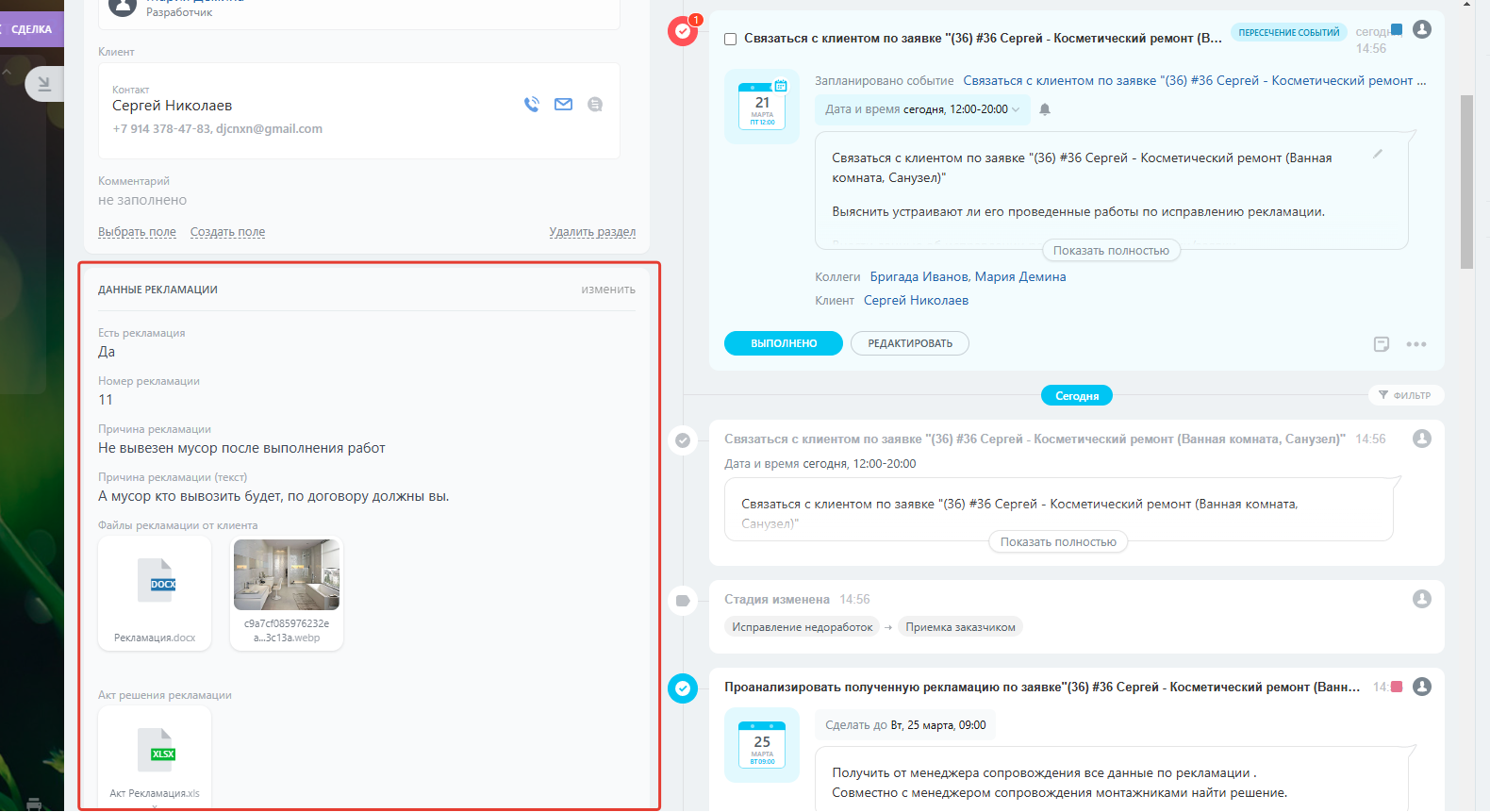The height and width of the screenshot is (812, 1490).
Task: Click the pencil icon to edit event description
Action: pos(1378,153)
